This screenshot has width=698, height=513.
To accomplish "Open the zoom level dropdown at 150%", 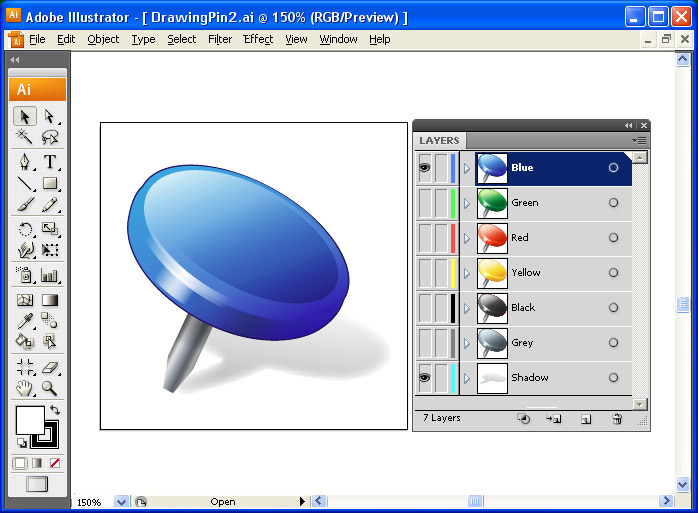I will [121, 502].
